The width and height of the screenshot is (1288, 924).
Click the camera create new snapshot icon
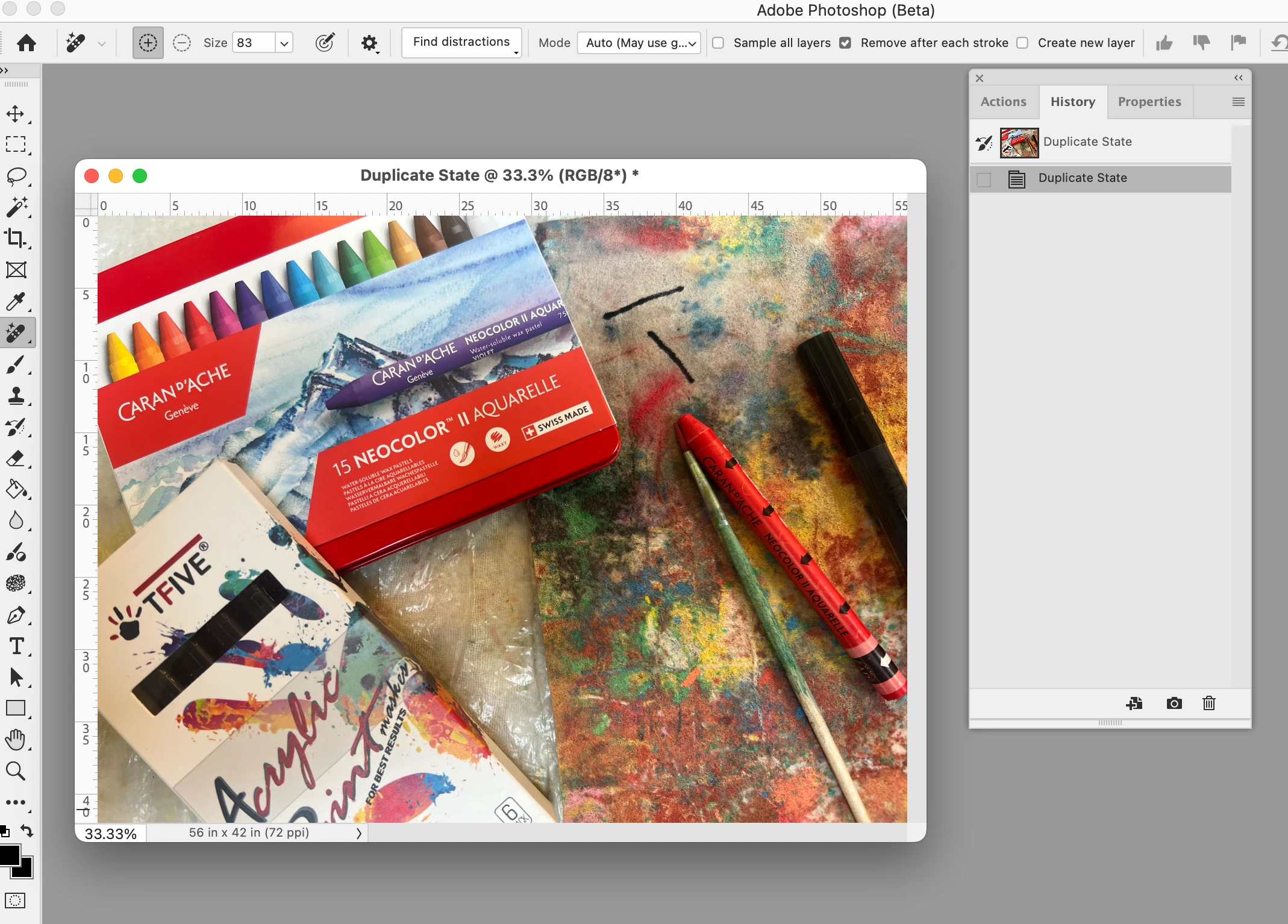coord(1174,704)
